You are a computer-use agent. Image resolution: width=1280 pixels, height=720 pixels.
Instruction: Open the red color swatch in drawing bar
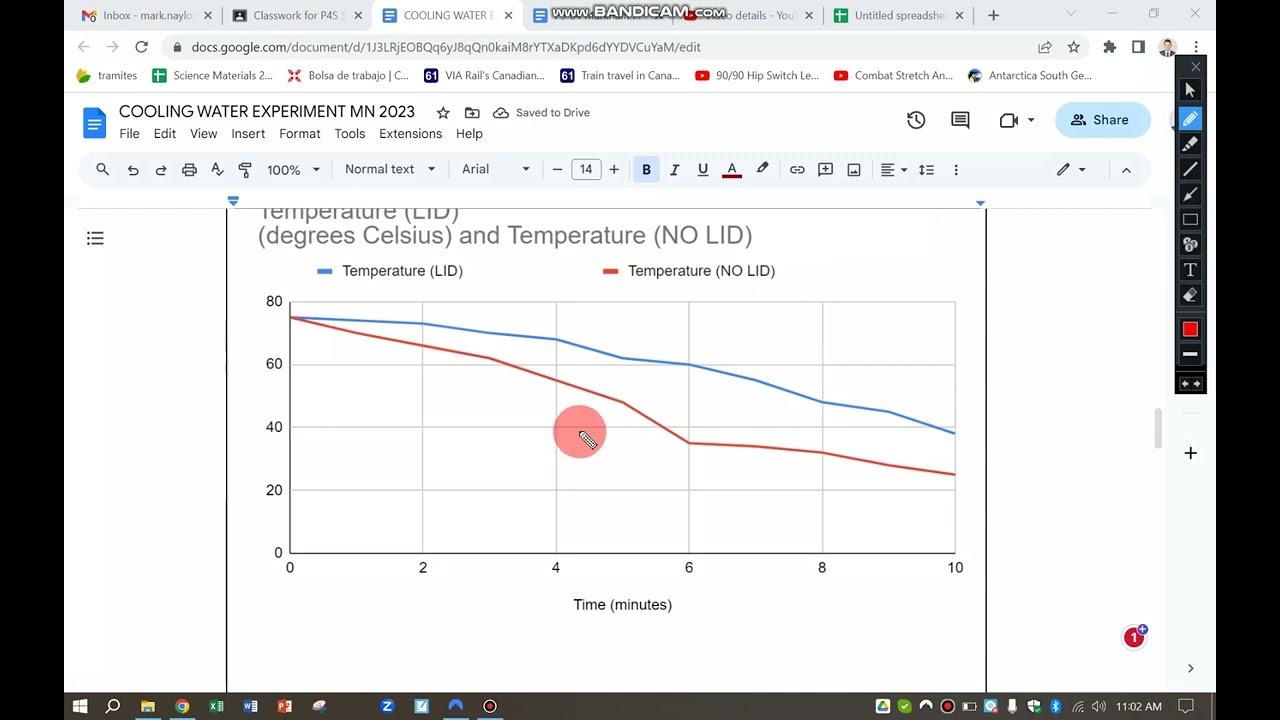[1190, 329]
